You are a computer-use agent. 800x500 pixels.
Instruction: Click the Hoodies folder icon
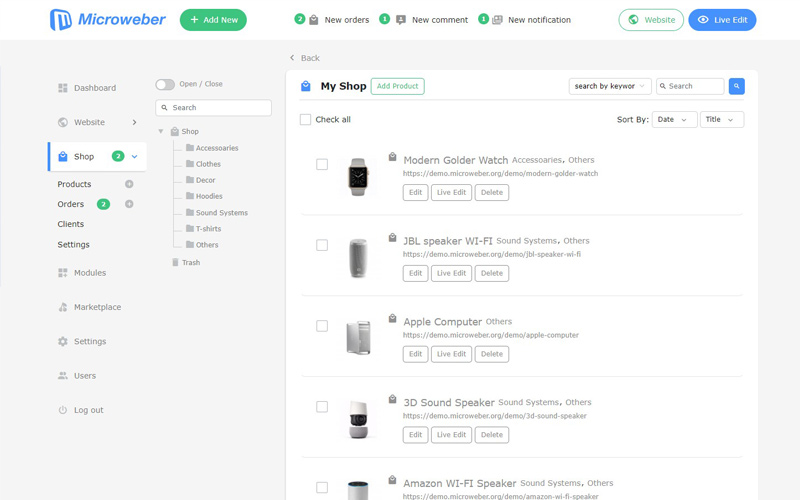(190, 196)
